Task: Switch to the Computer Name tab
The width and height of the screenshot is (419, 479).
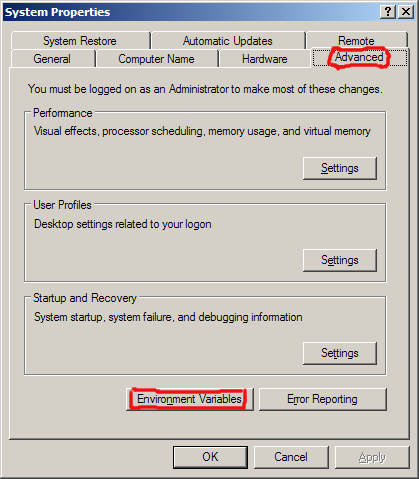Action: click(156, 59)
